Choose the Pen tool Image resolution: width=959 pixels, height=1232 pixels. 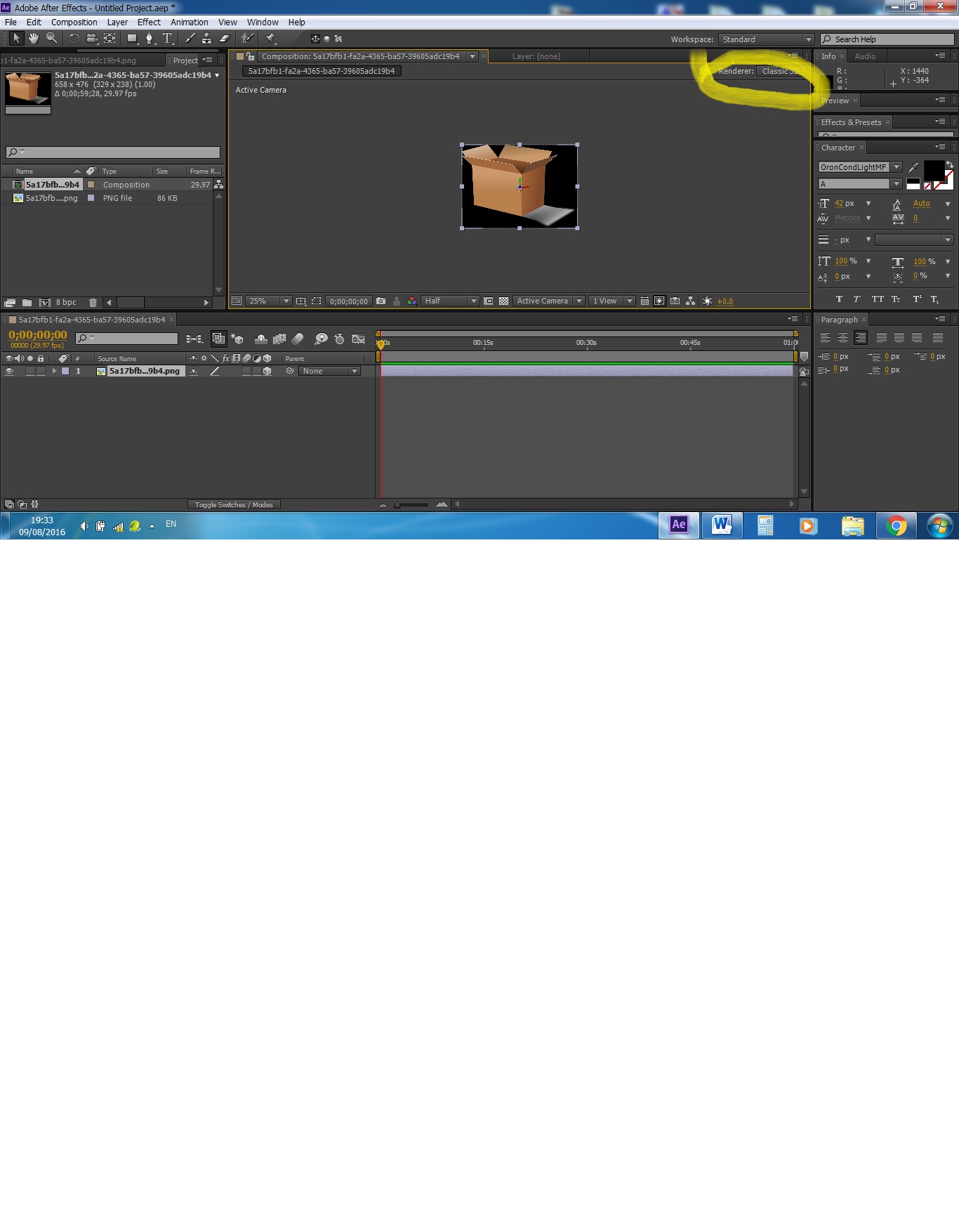pos(149,39)
